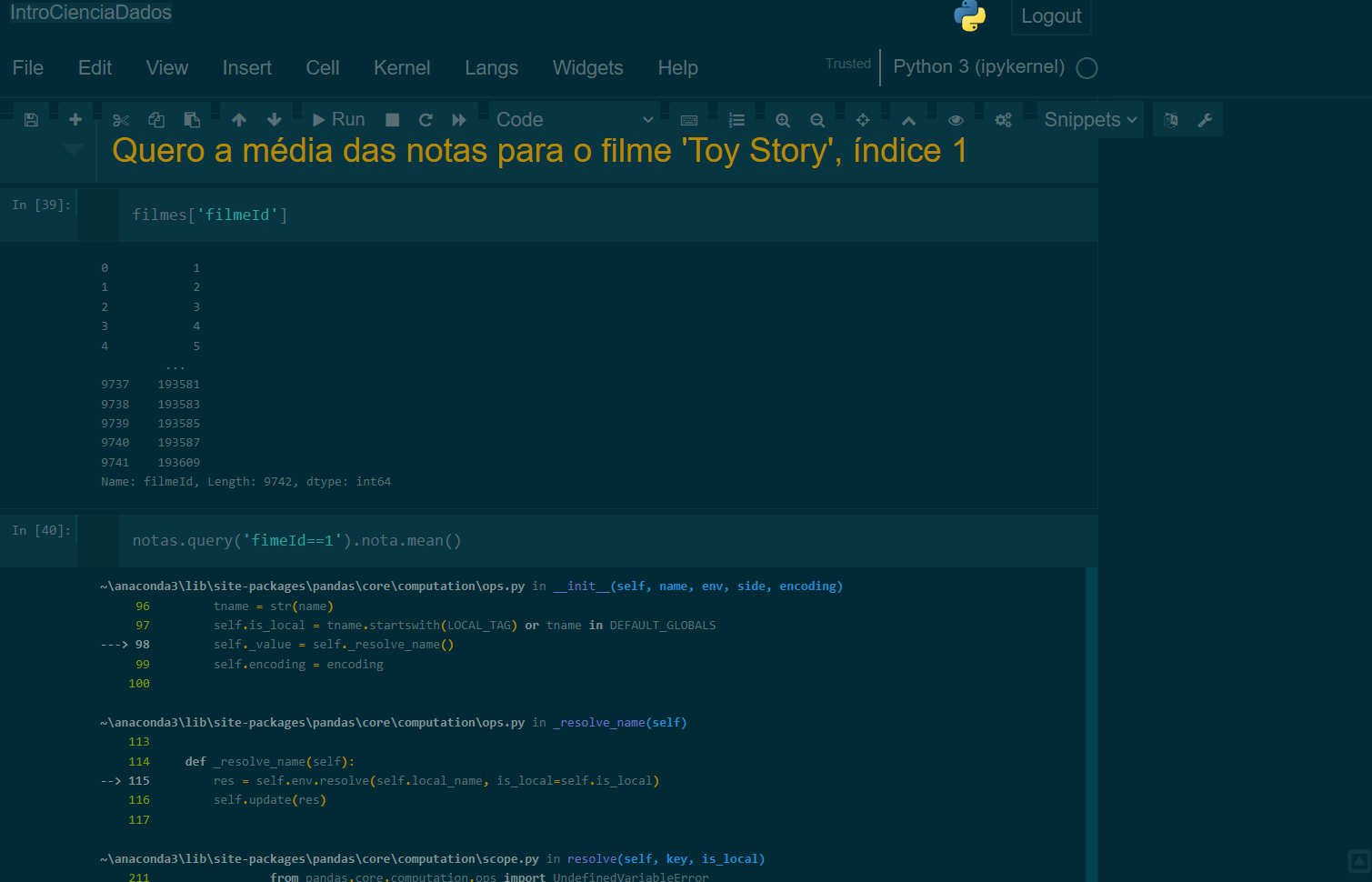This screenshot has width=1372, height=882.
Task: Click the Python 3 (ipykernel) kernel name
Action: (x=978, y=66)
